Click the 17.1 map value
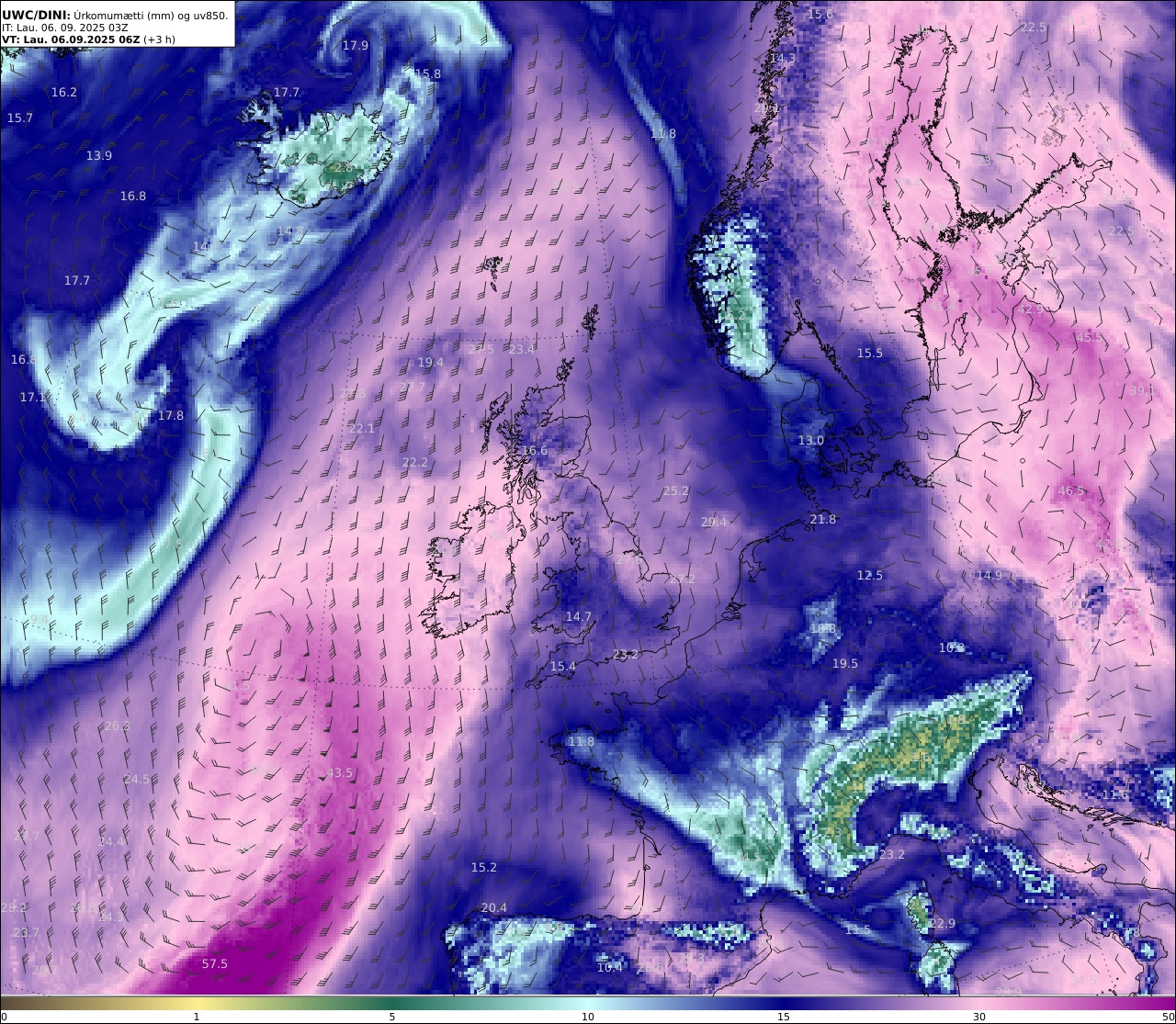 (33, 397)
